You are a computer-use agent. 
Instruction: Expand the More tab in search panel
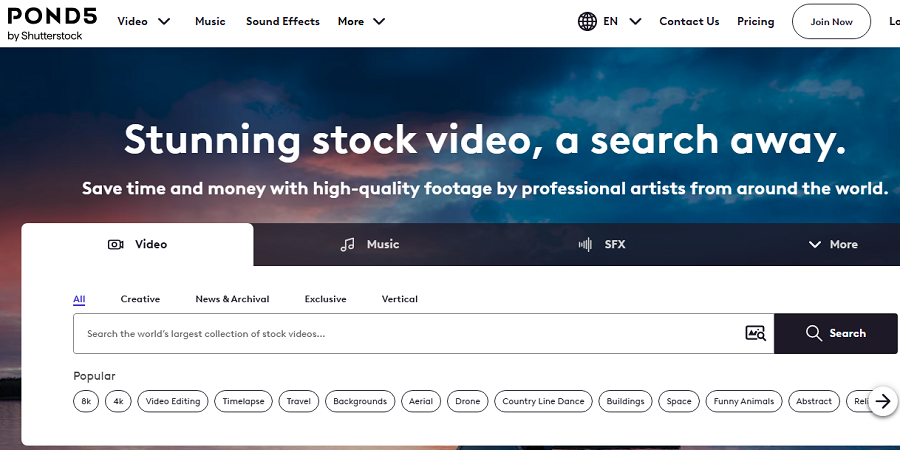pos(833,245)
